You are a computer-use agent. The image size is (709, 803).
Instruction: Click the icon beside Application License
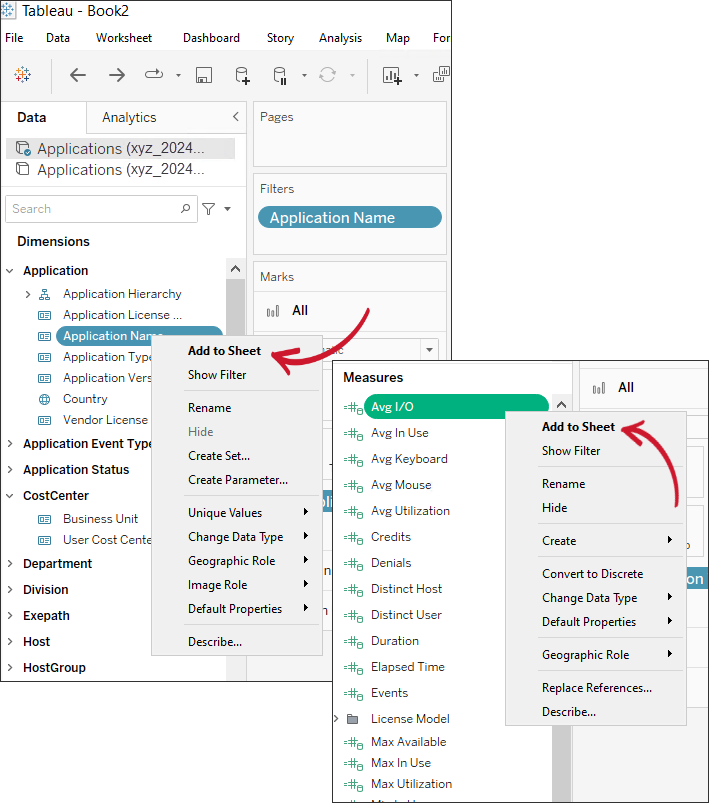point(45,315)
